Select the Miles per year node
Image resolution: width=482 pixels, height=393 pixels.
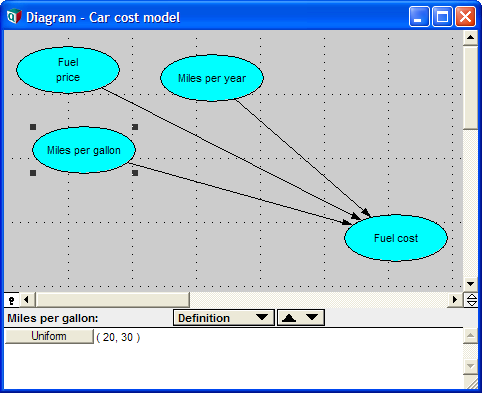click(212, 78)
